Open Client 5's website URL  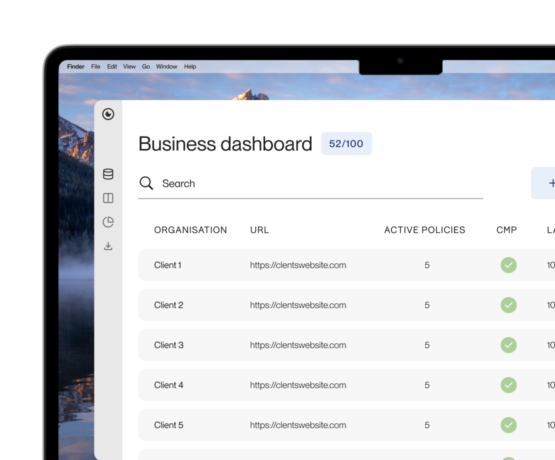tap(298, 425)
